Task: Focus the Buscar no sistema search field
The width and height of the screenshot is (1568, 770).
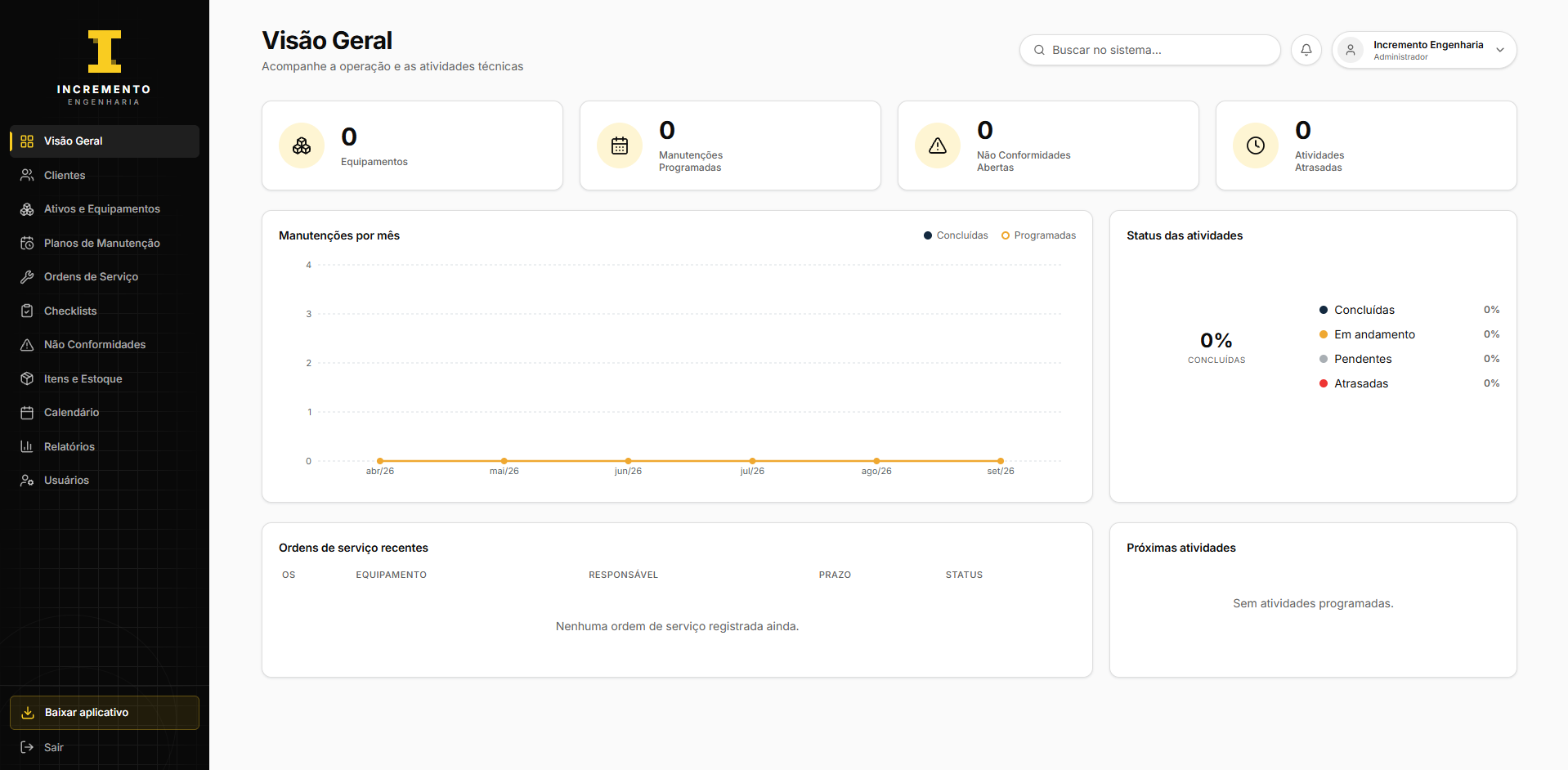Action: click(1150, 50)
